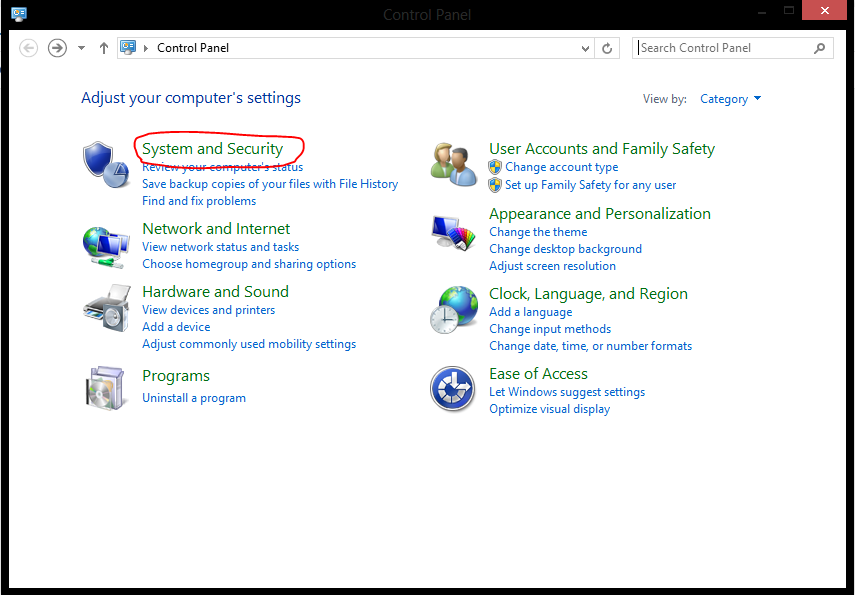The image size is (855, 595).
Task: Click Optimize visual display link
Action: (550, 409)
